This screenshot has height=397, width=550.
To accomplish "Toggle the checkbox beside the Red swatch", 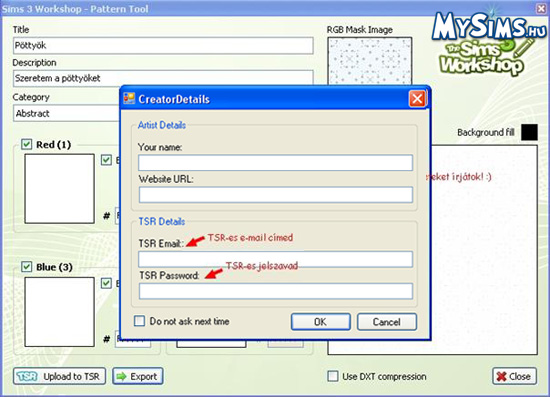I will pyautogui.click(x=106, y=160).
